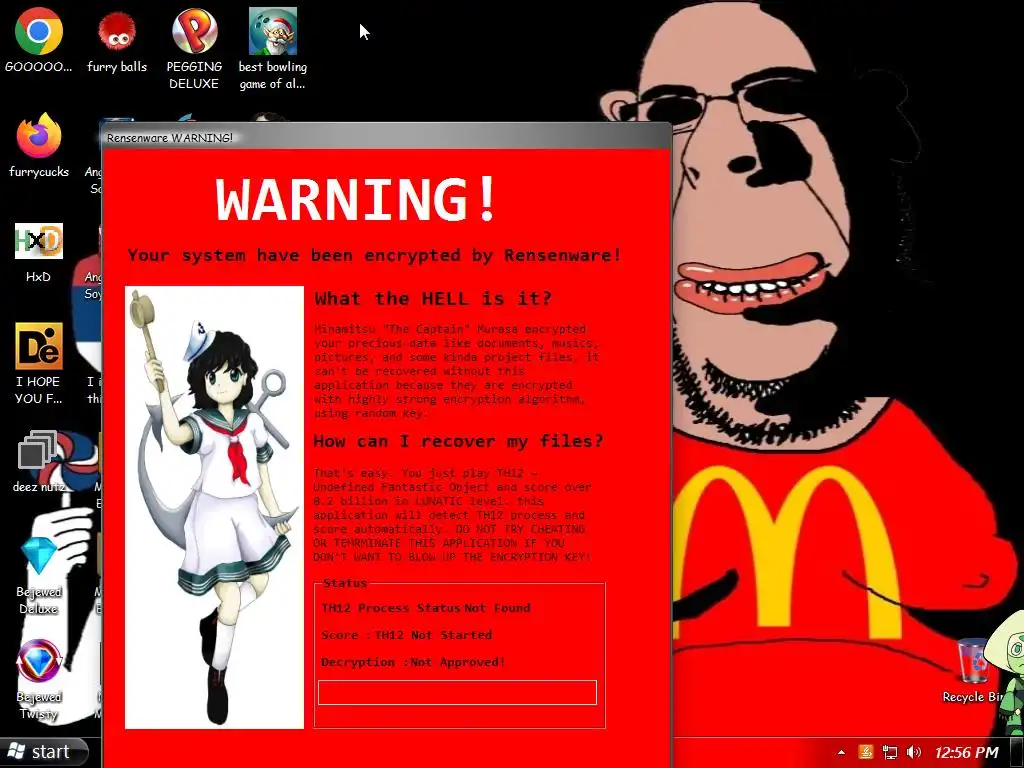The image size is (1024, 768).
Task: Select the Firefox icon labeled furrycucks
Action: coord(39,146)
